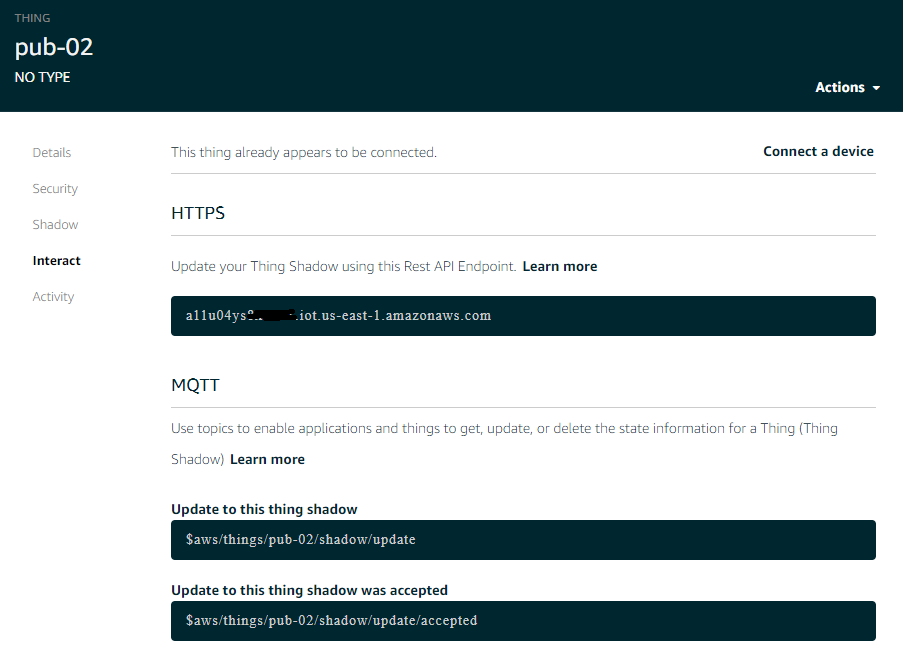
Task: View the Activity tab
Action: pos(54,297)
